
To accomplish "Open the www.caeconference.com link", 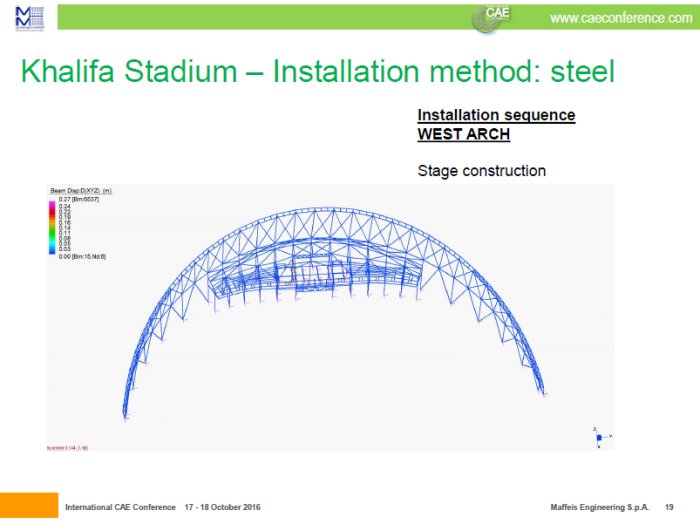I will point(620,18).
